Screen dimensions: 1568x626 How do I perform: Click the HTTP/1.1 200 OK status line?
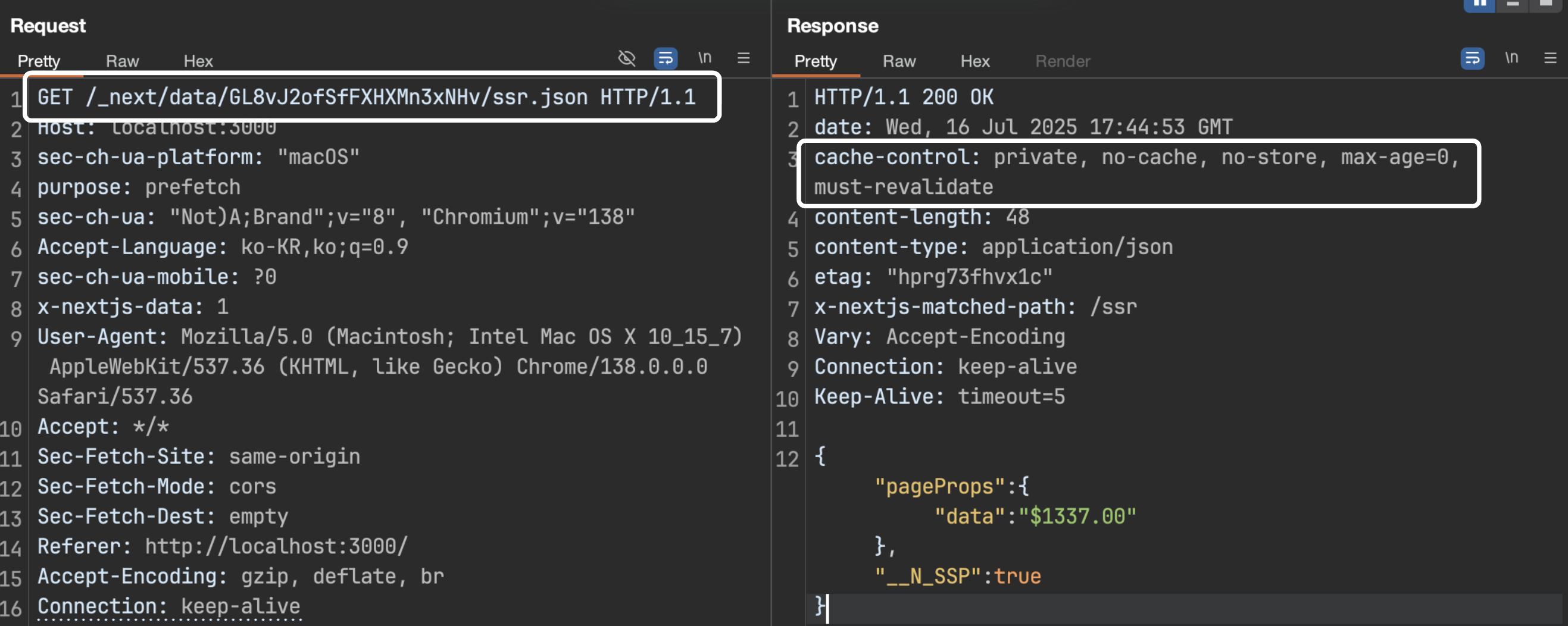click(903, 98)
